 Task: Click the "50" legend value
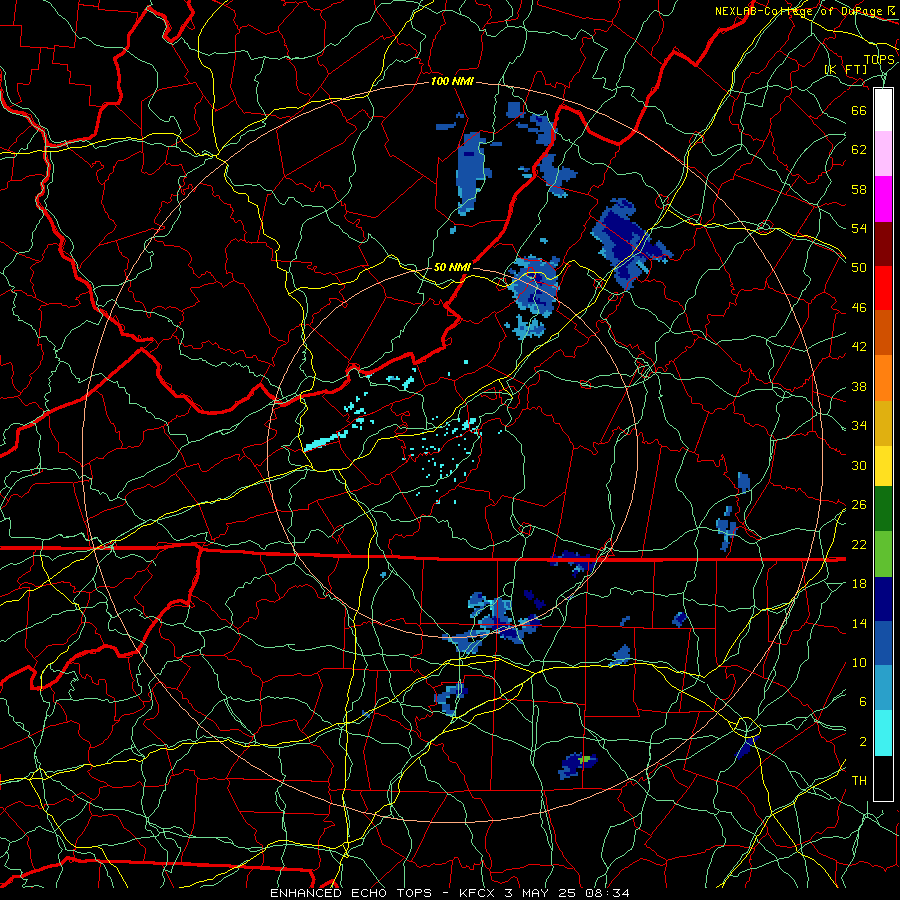point(859,268)
